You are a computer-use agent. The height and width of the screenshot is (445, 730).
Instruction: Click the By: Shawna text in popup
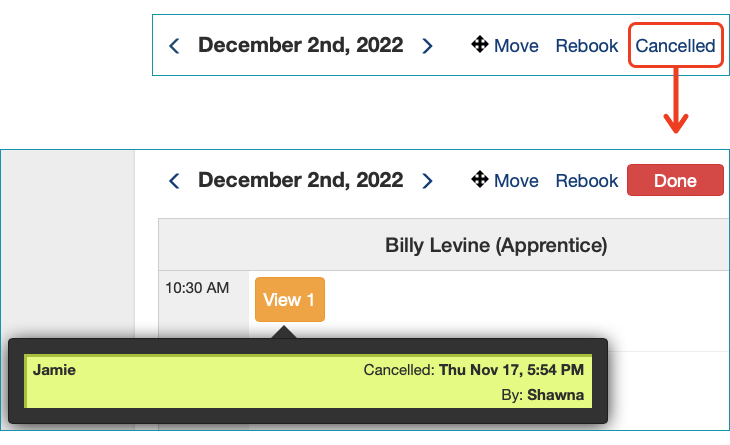[542, 395]
